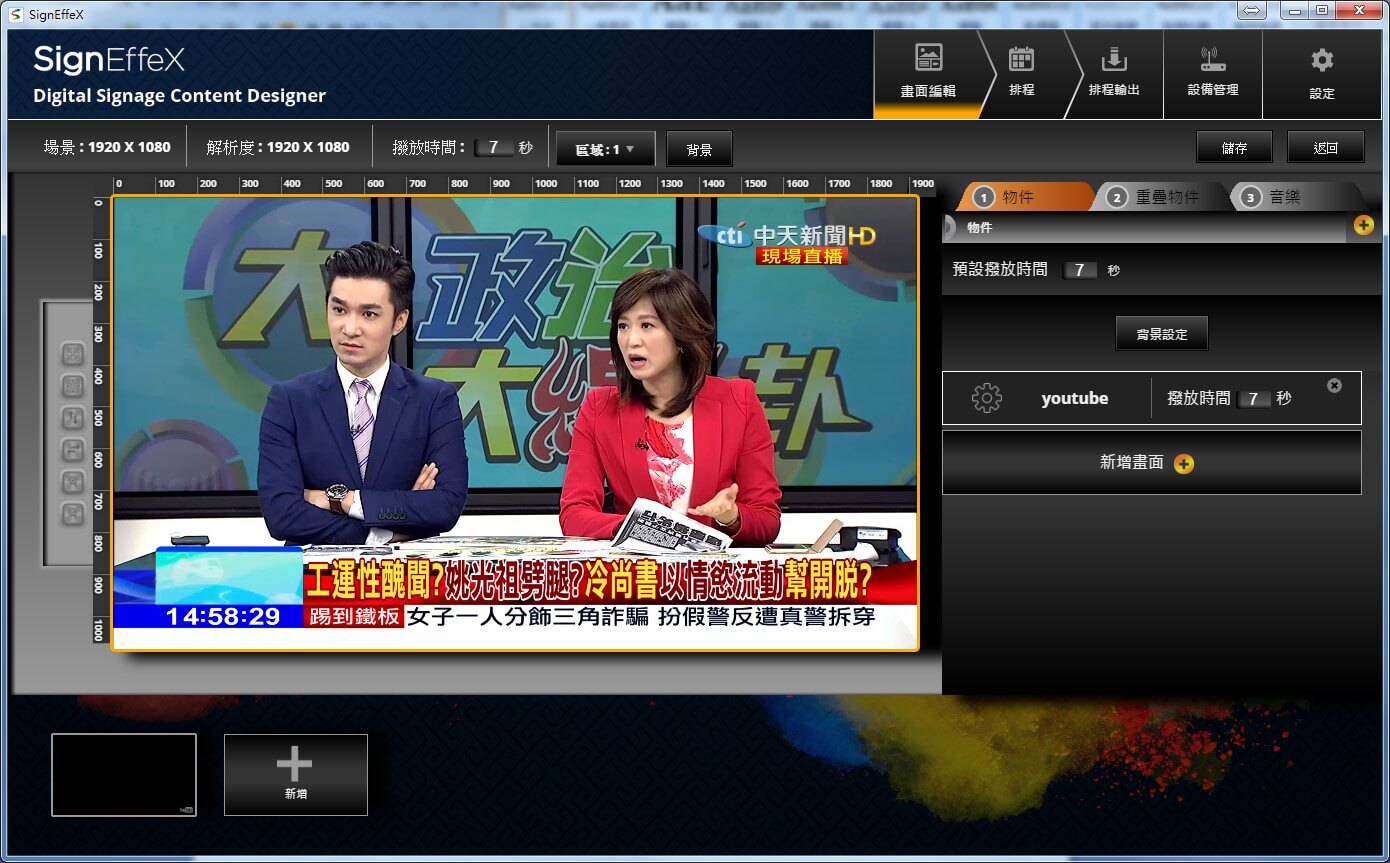Screen dimensions: 1390x863
Task: Click the youtube item's gear settings icon
Action: click(x=986, y=398)
